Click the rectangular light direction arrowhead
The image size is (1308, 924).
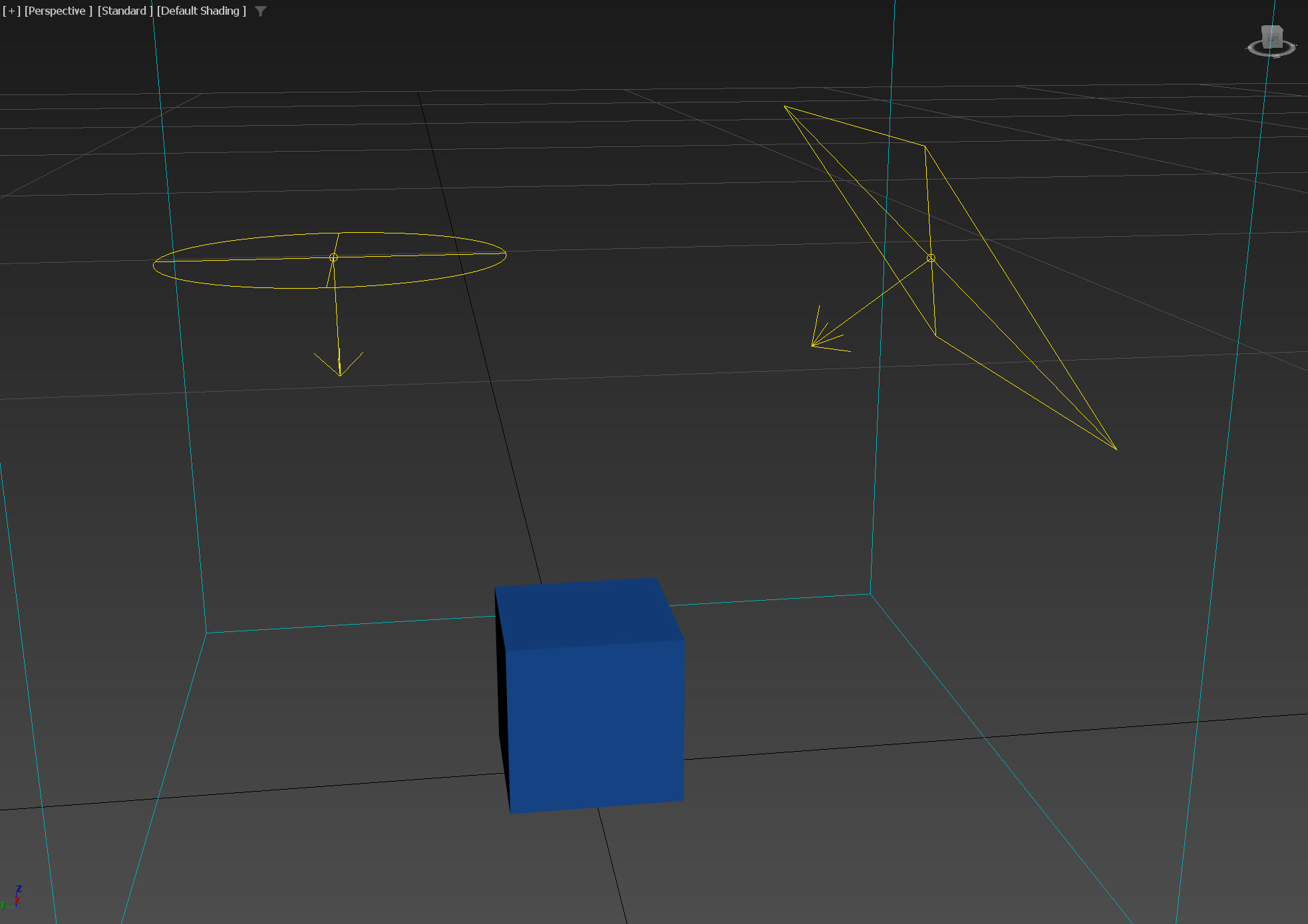coord(814,345)
